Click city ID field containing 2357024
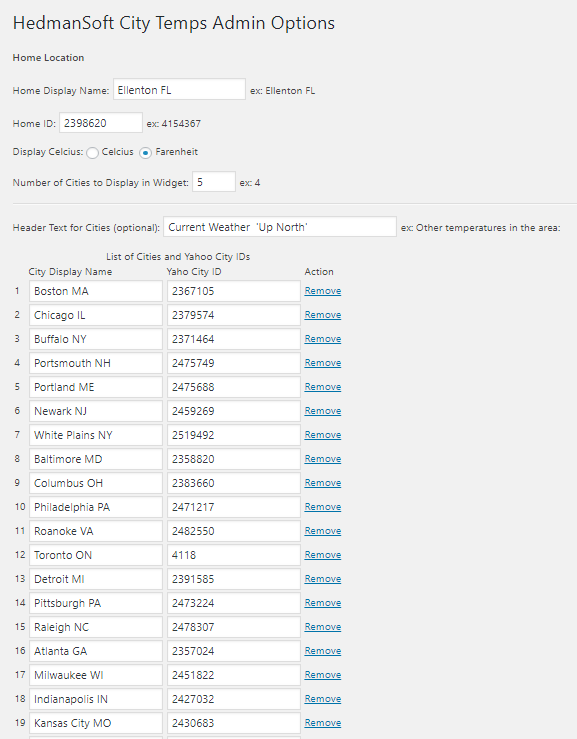 pyautogui.click(x=234, y=652)
